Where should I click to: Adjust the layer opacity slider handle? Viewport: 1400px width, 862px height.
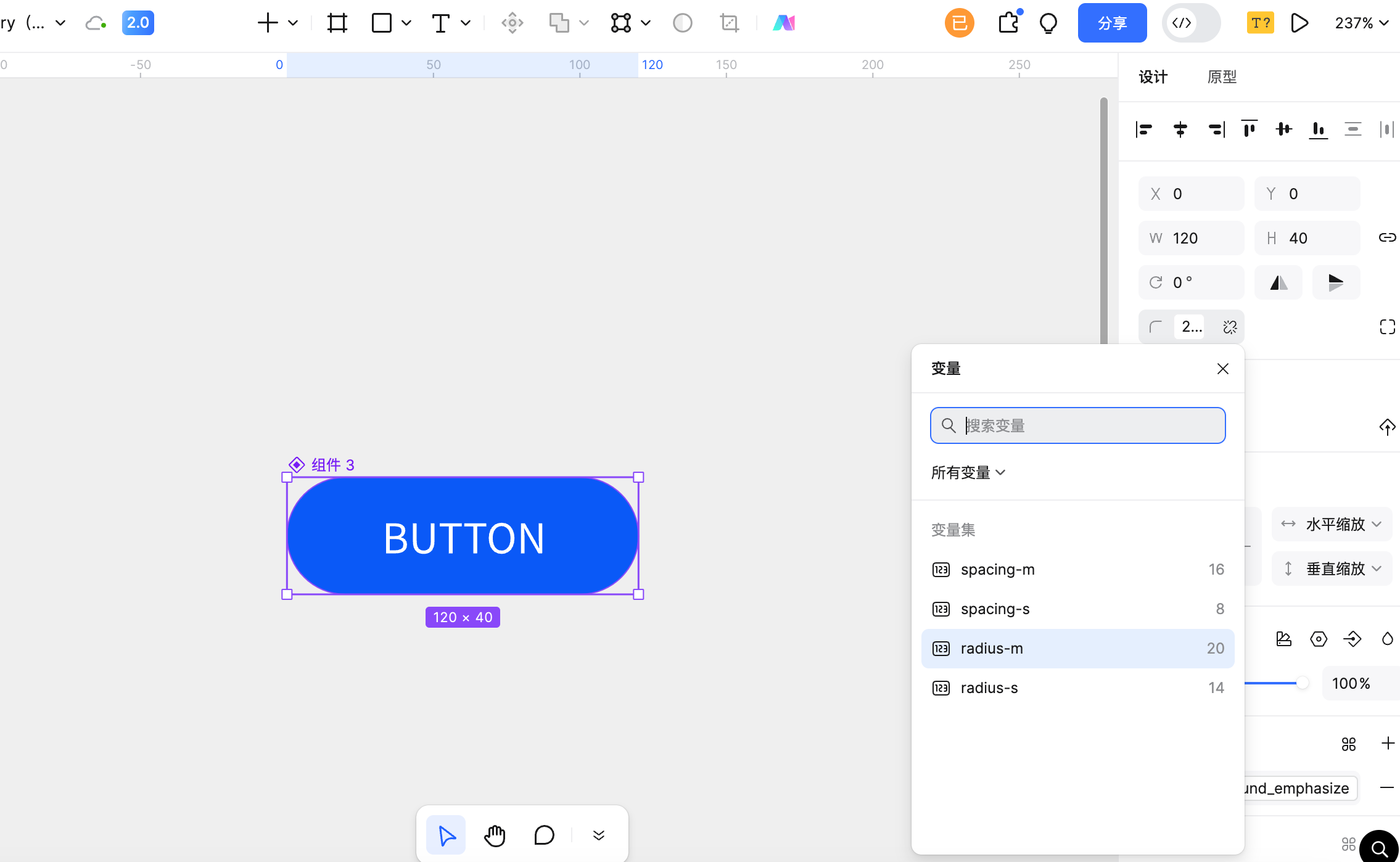1302,683
